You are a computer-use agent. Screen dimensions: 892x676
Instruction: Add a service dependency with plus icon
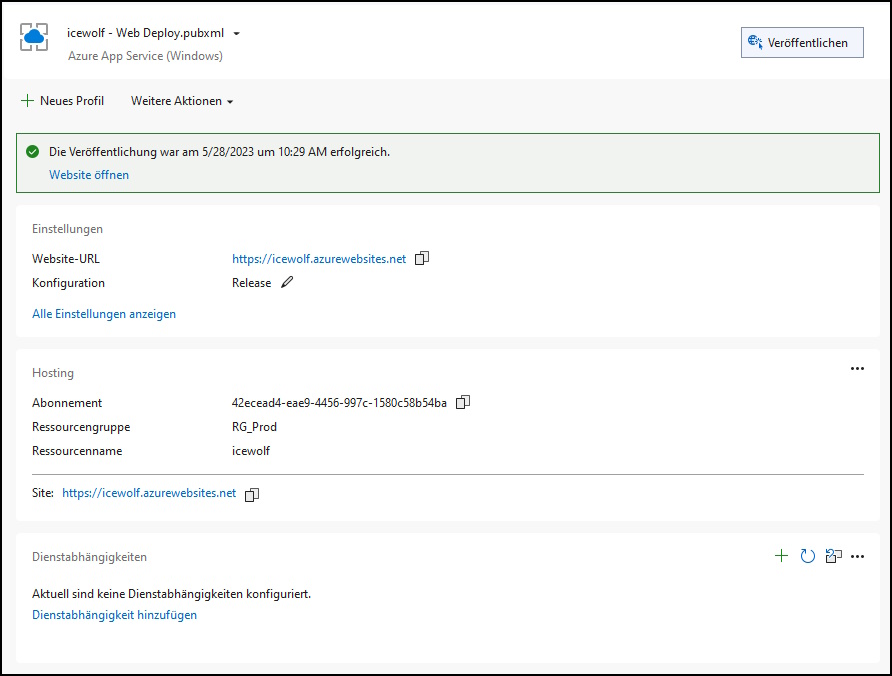(x=782, y=556)
